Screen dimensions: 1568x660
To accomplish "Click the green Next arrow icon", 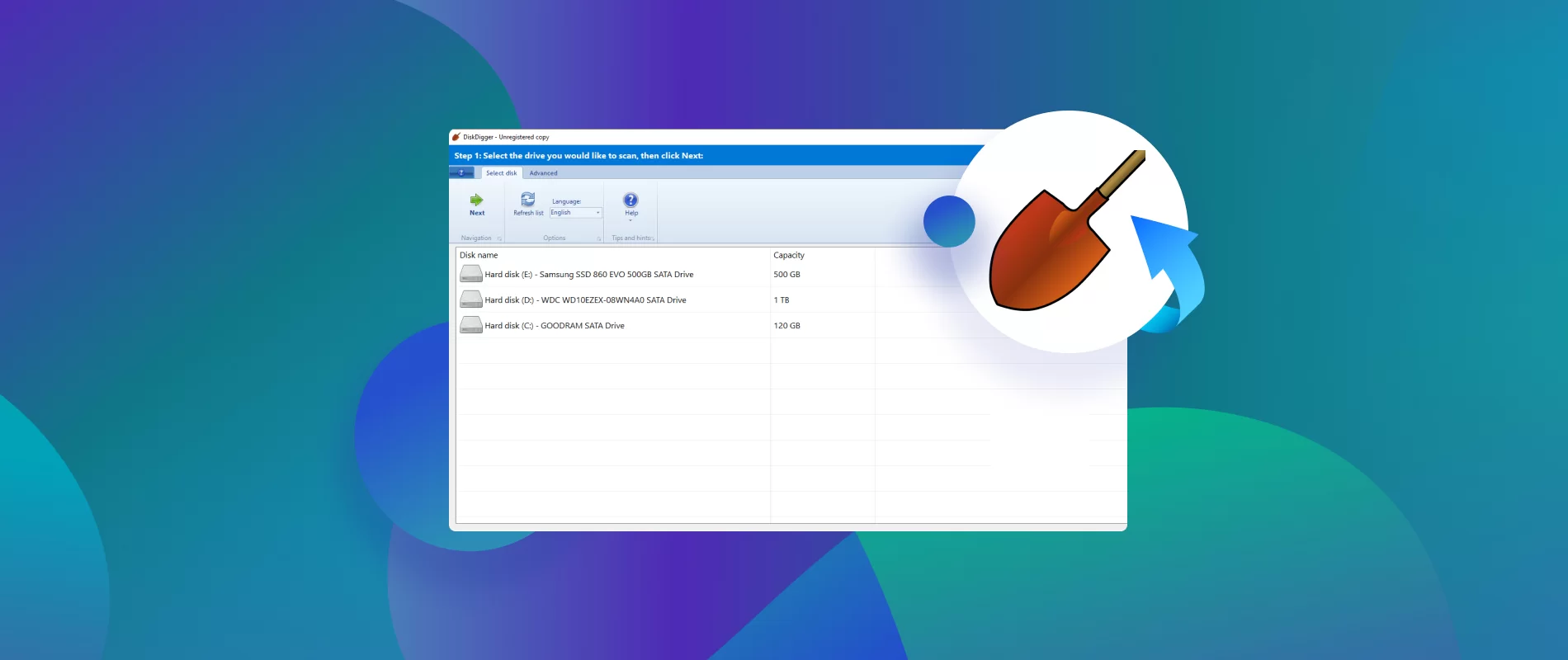I will pyautogui.click(x=476, y=200).
